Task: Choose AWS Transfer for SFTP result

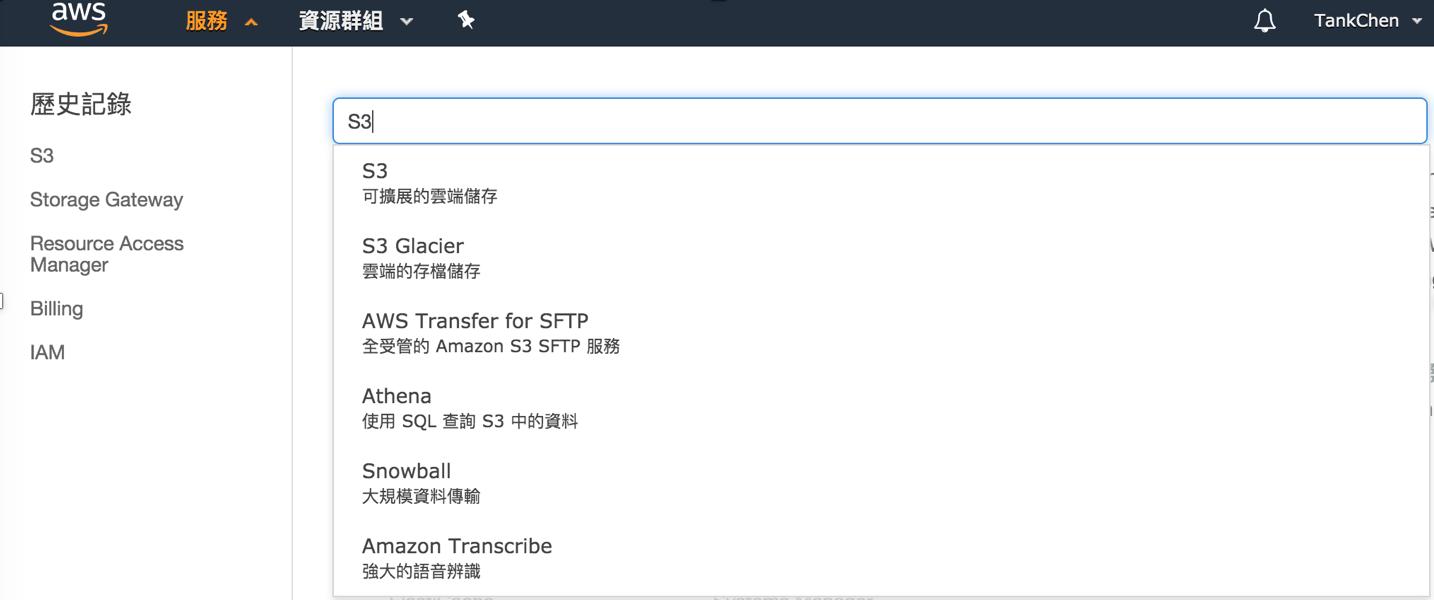Action: pos(880,333)
